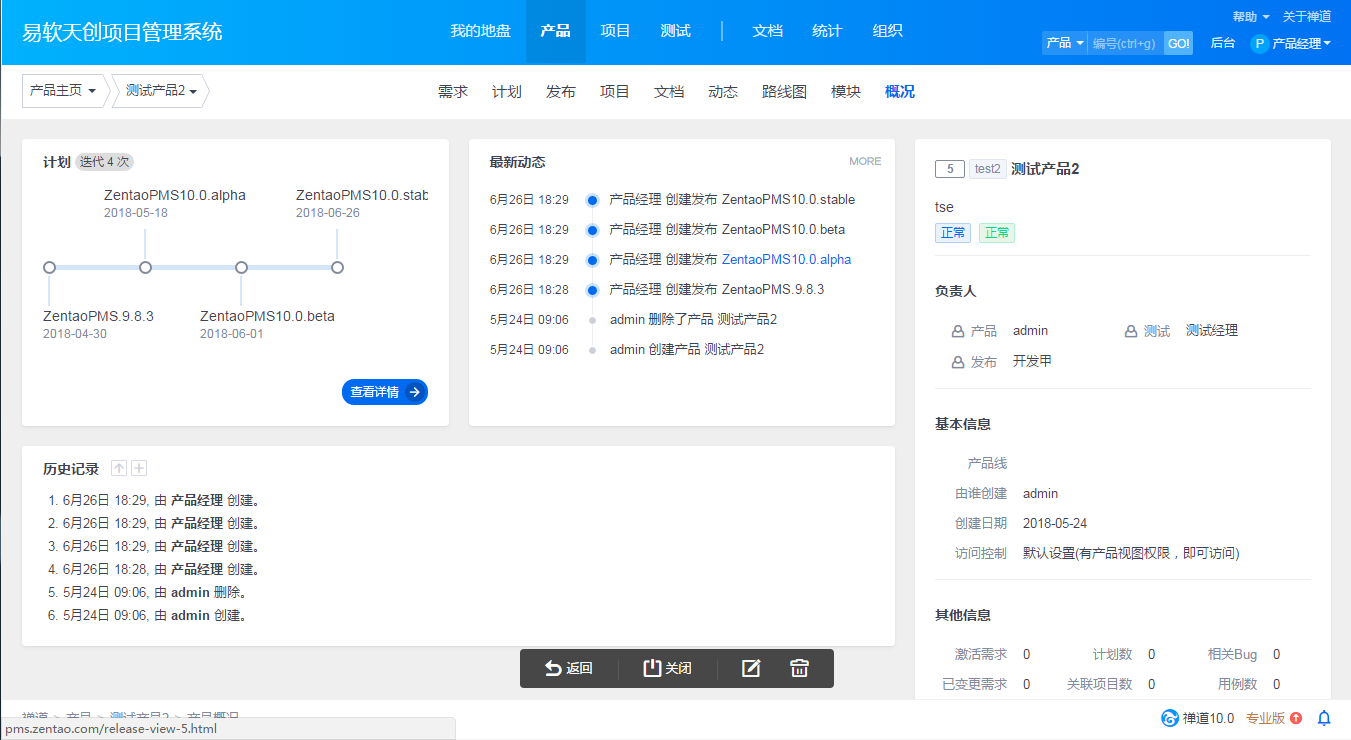Click the up-arrow icon beside 历史记录
Screen dimensions: 1351x740
click(x=118, y=467)
